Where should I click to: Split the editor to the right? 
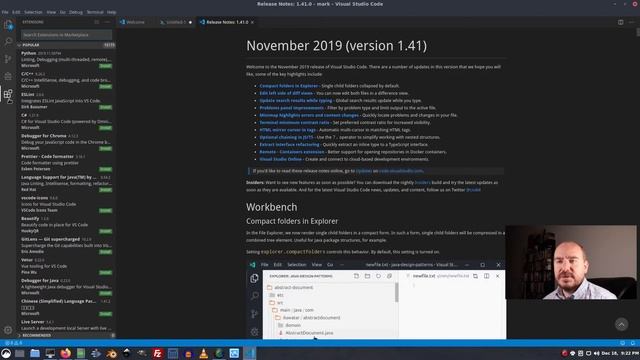(x=620, y=22)
